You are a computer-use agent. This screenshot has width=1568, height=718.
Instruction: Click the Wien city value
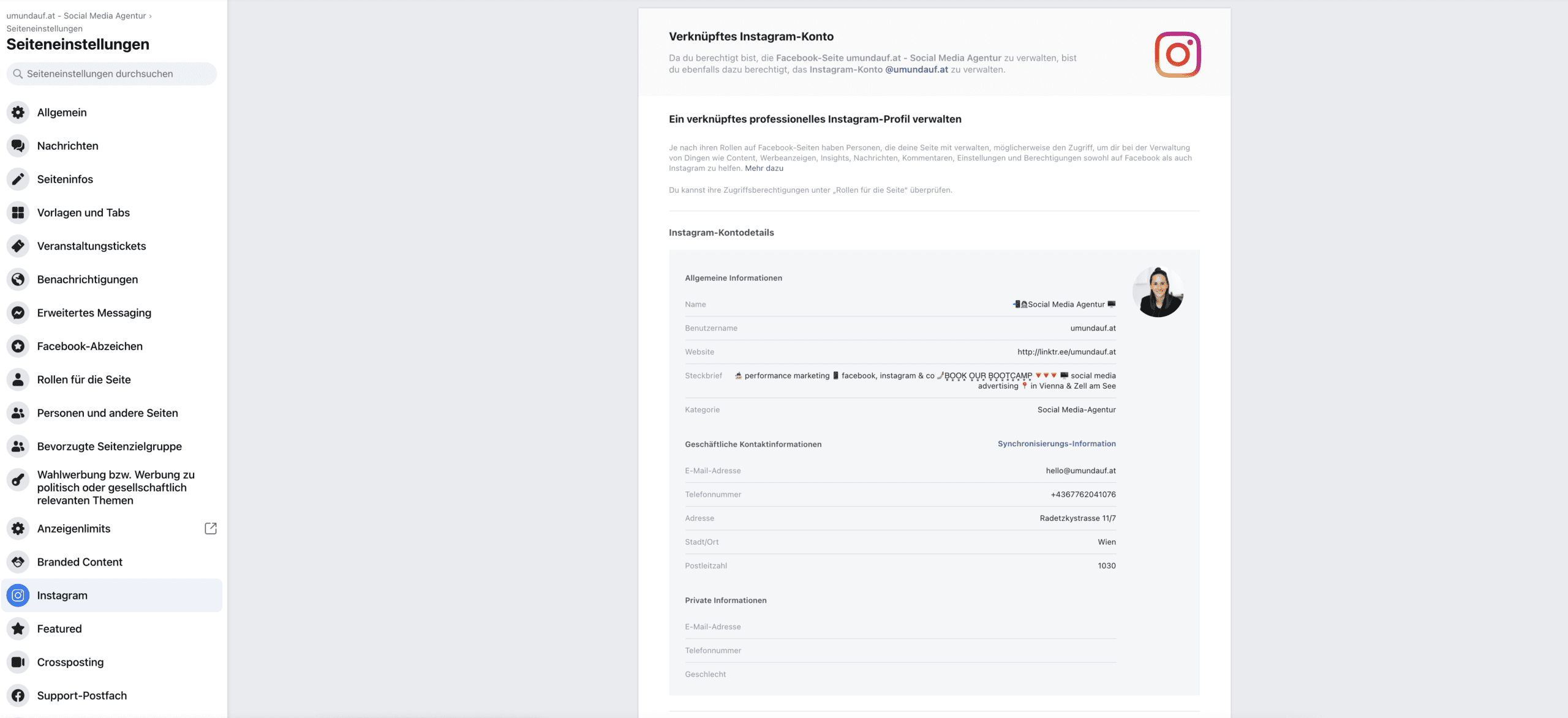click(1106, 542)
